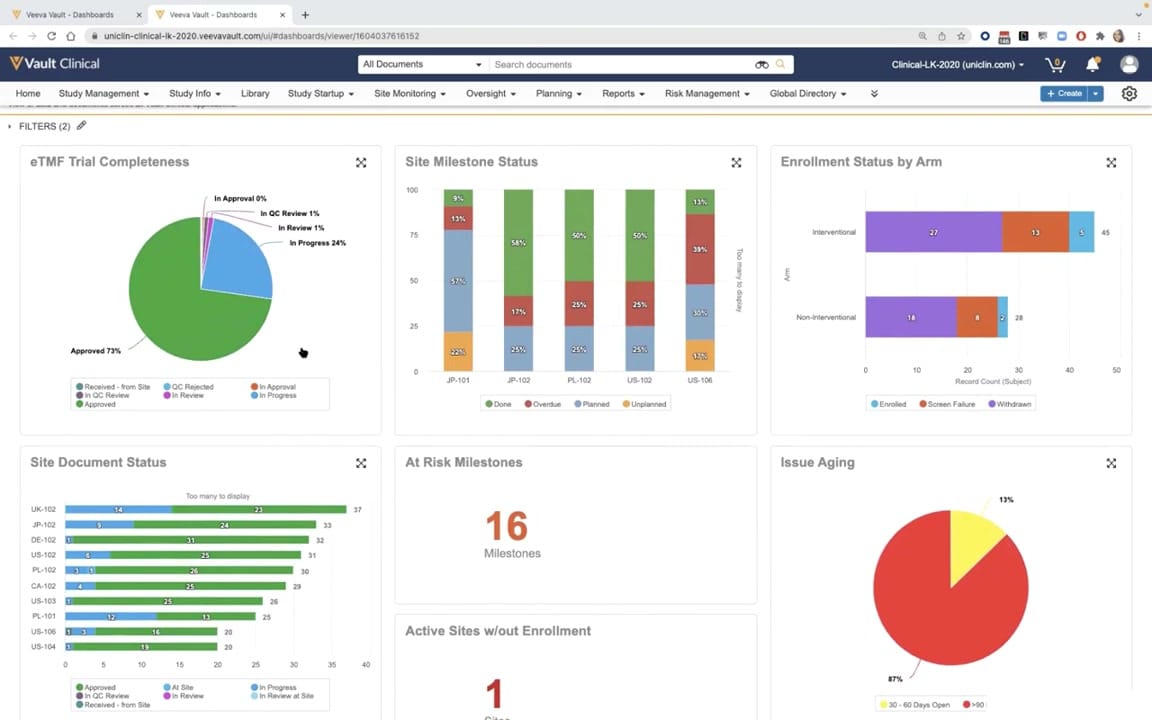Click the In Progress 24% blue pie slice
Screen dimensions: 1152x720
click(x=239, y=257)
